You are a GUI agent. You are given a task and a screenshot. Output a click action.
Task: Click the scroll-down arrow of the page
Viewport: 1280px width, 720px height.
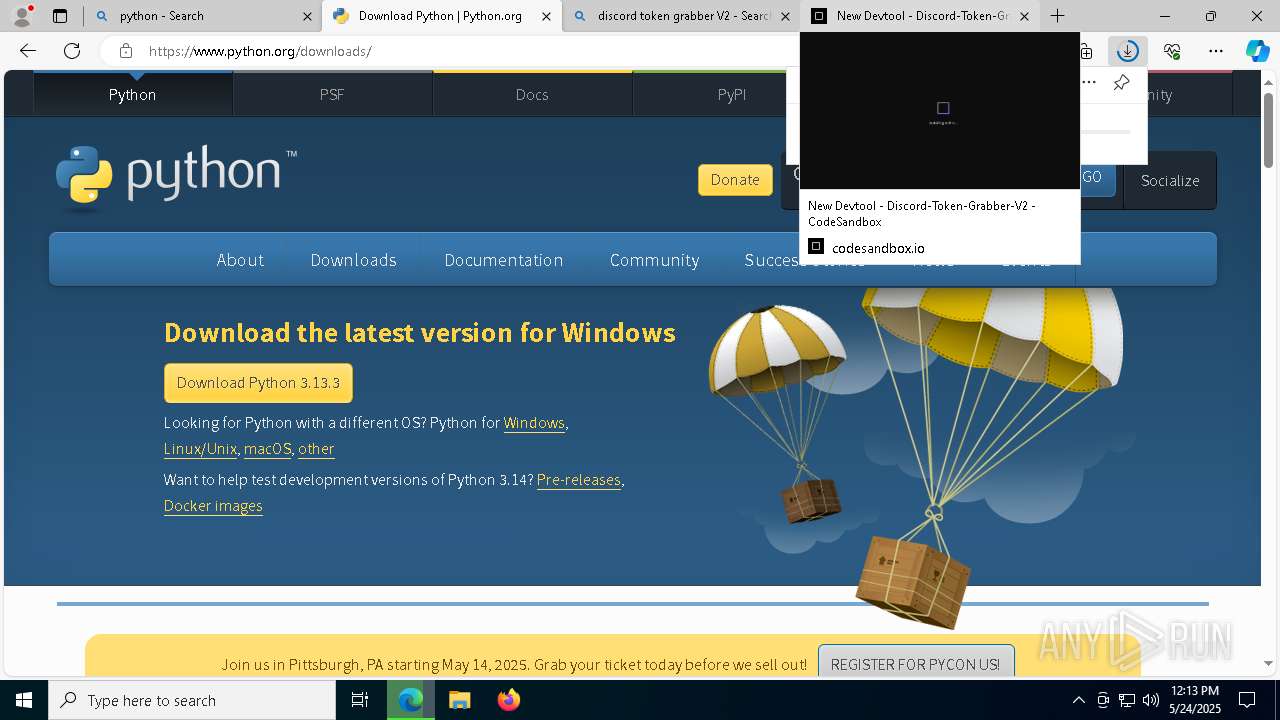pyautogui.click(x=1268, y=662)
